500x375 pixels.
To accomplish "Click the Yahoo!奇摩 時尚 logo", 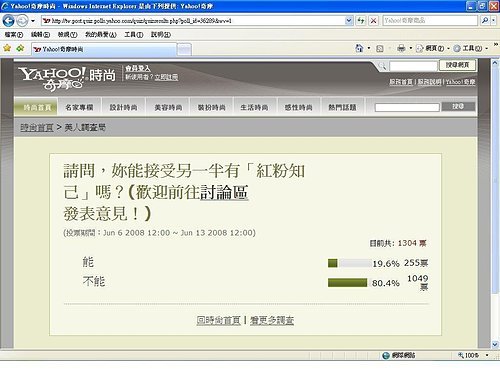I will pyautogui.click(x=67, y=78).
